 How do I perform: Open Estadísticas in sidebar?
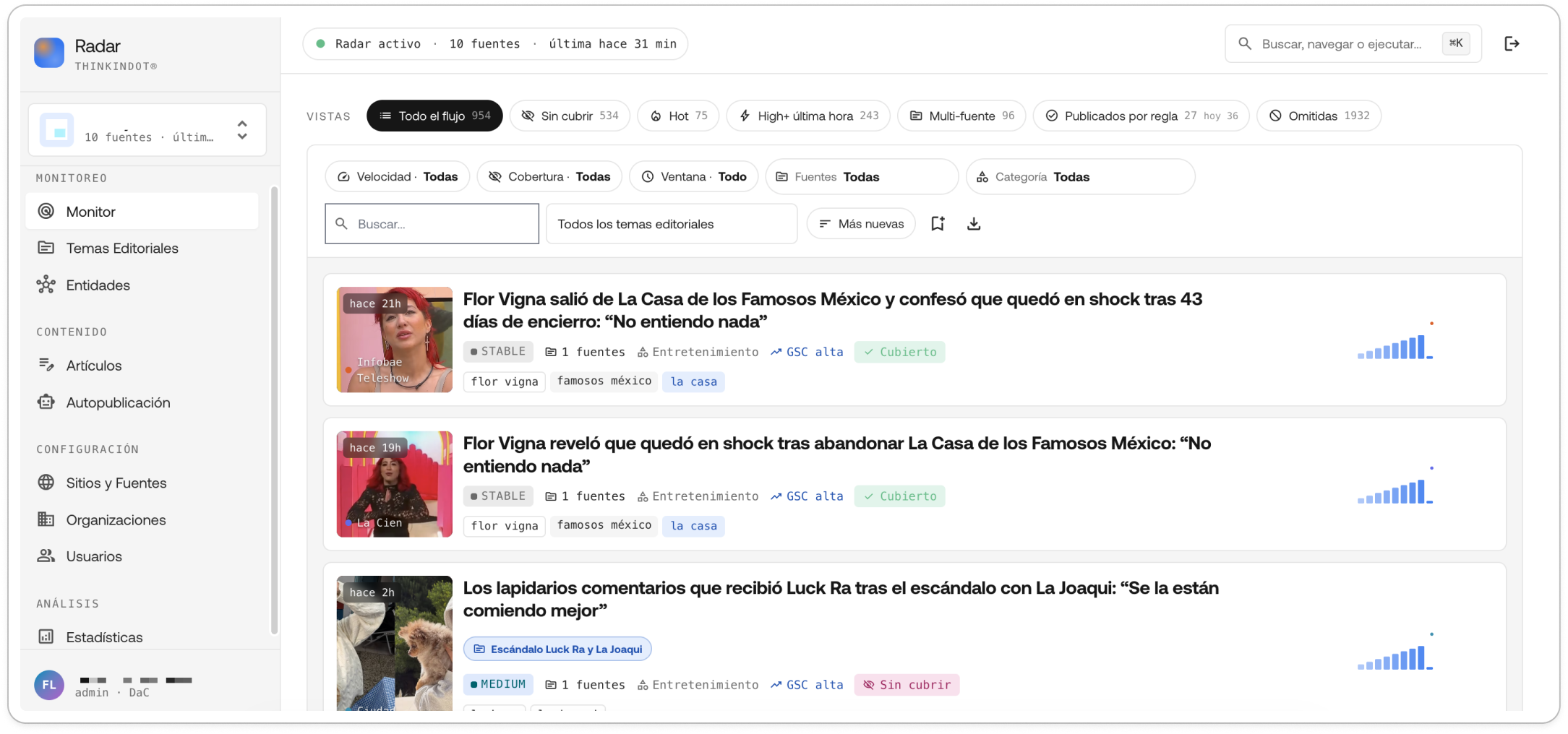(142, 636)
